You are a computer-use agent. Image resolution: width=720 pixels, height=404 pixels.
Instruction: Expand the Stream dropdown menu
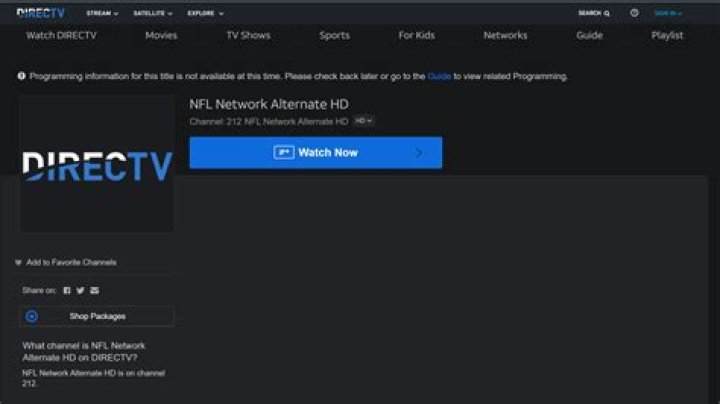tap(102, 14)
